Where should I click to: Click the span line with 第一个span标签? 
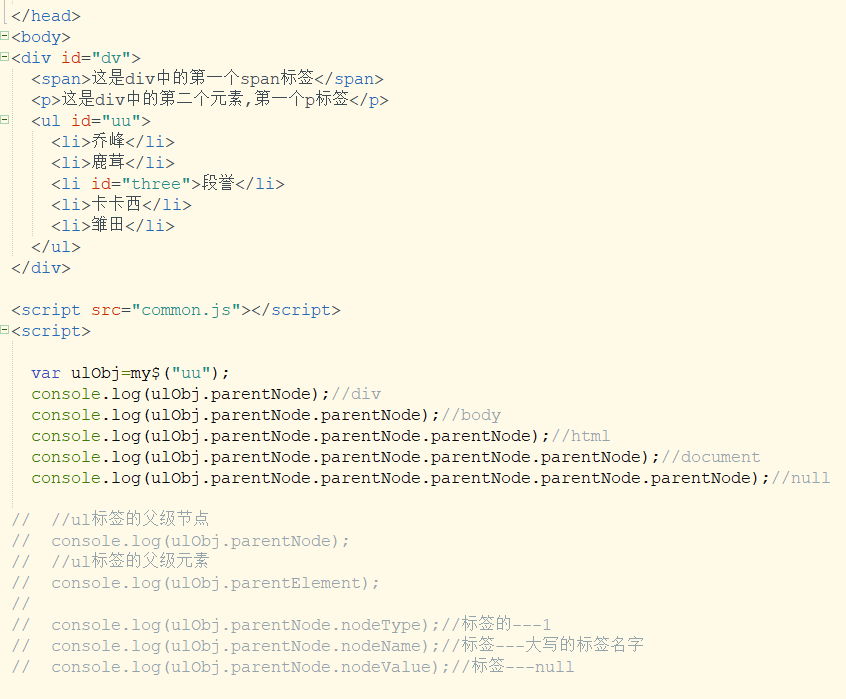click(x=207, y=79)
